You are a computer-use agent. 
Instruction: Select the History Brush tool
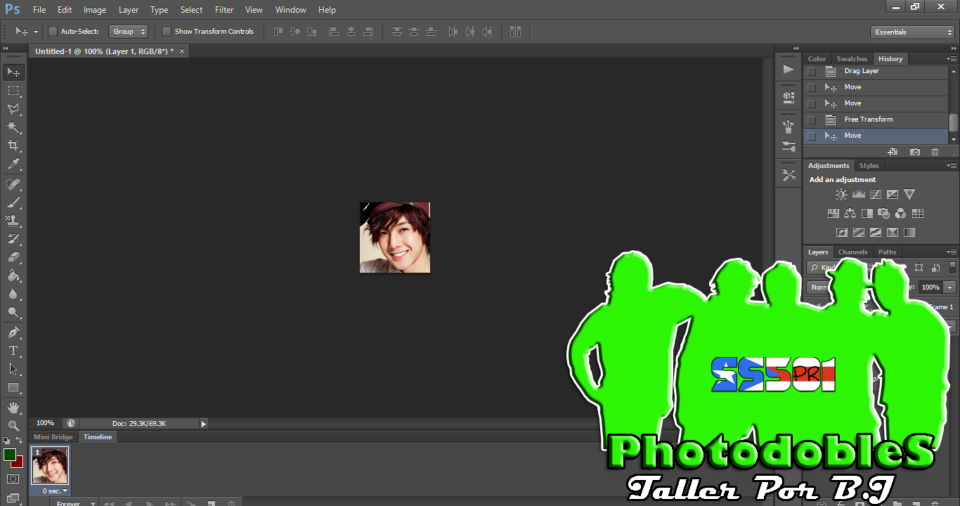pyautogui.click(x=13, y=239)
